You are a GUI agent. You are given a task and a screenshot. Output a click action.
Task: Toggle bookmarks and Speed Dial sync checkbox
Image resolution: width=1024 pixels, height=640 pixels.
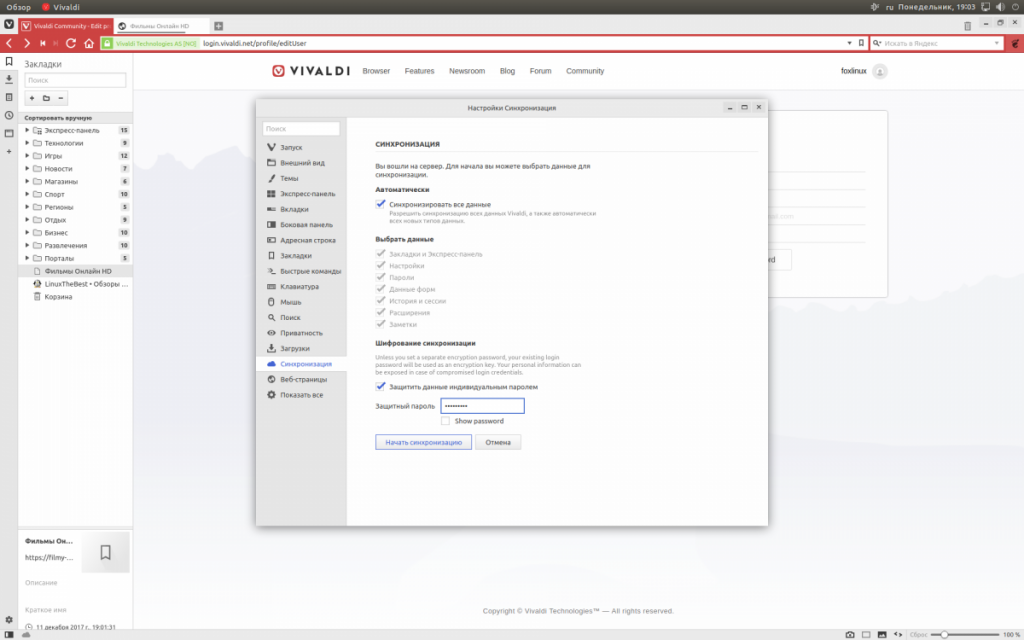click(x=381, y=253)
